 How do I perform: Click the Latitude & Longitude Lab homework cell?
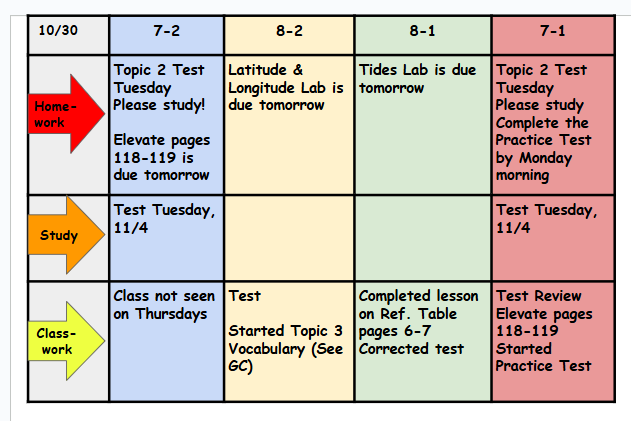289,123
